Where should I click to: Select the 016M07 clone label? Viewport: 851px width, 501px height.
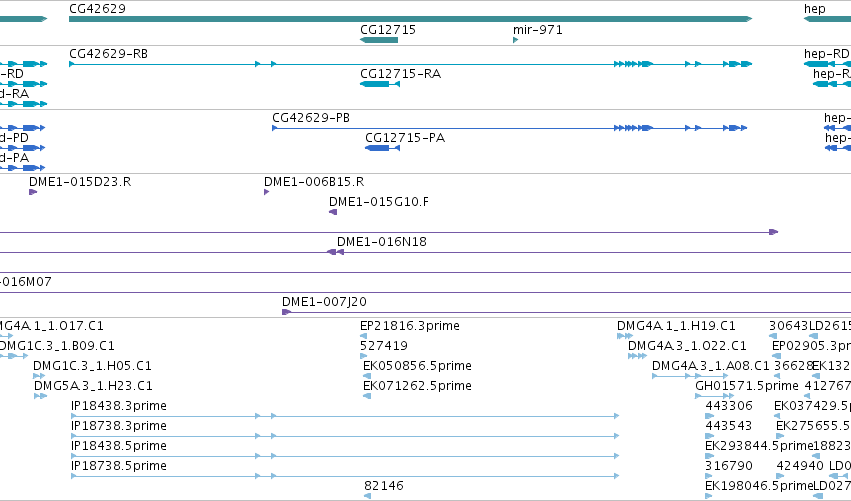26,282
